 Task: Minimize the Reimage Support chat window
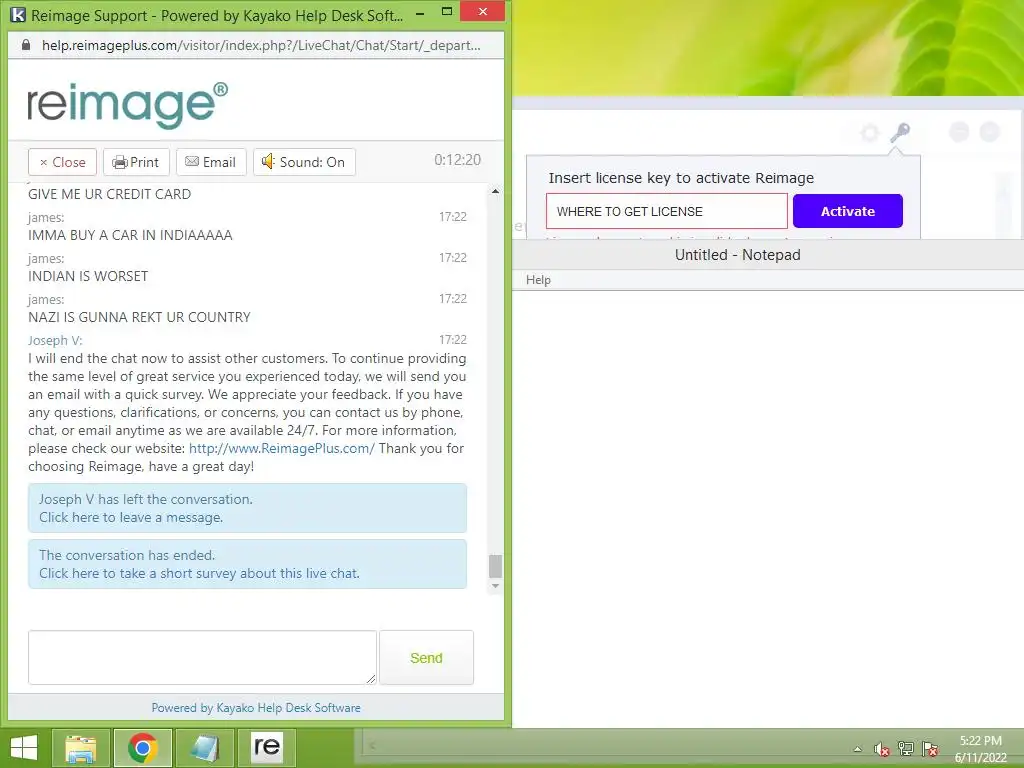[x=421, y=12]
